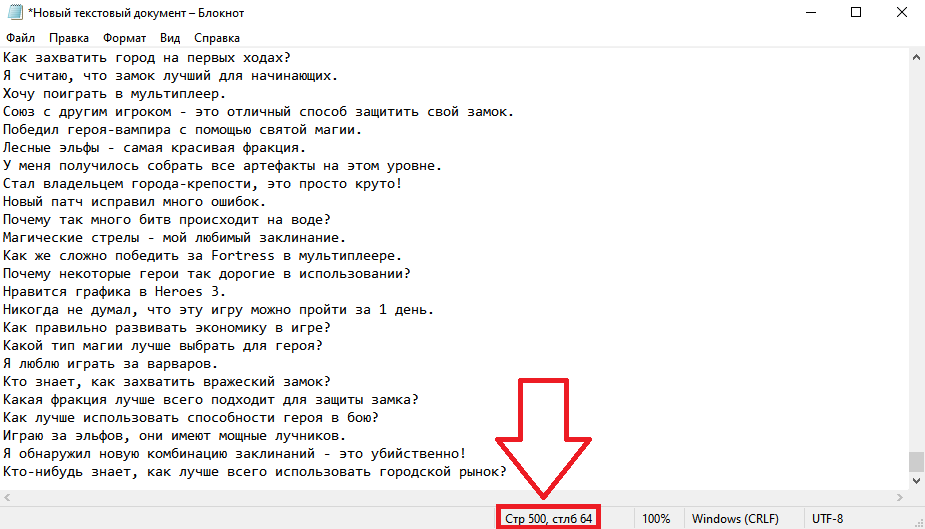This screenshot has height=529, width=925.
Task: Open the Файл menu
Action: [x=21, y=38]
